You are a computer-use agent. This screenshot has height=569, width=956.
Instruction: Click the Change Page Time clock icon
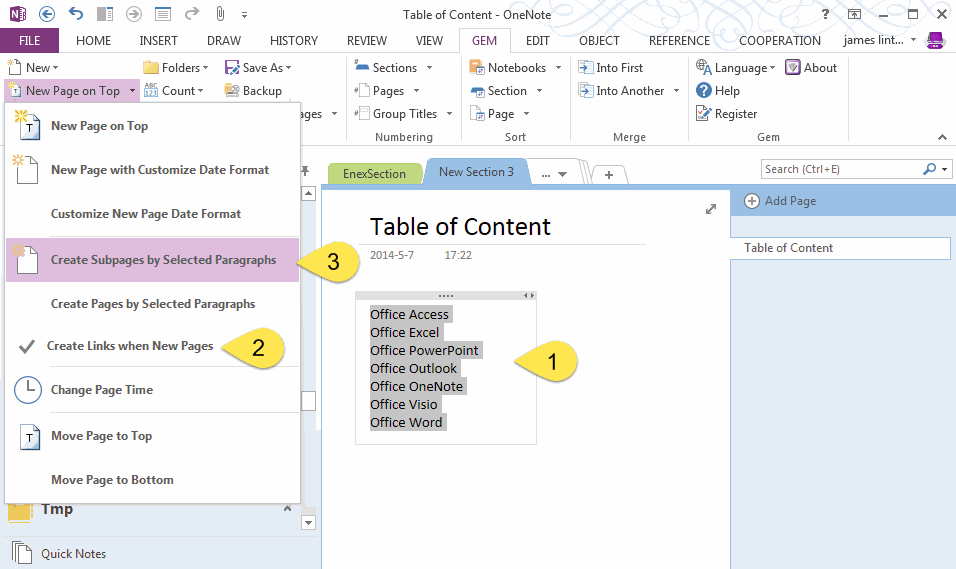pos(28,390)
